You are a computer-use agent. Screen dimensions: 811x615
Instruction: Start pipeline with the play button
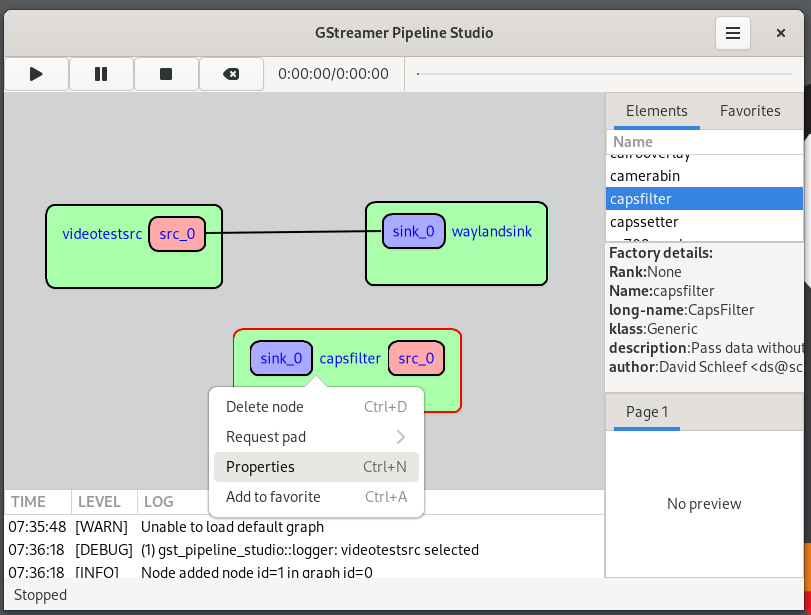point(36,74)
